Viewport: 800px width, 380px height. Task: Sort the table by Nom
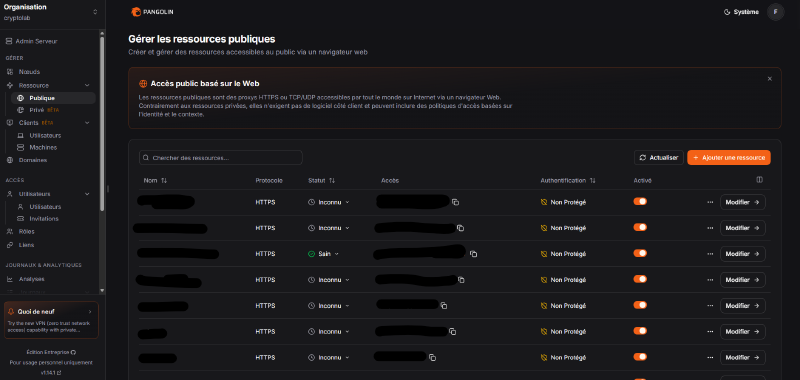click(x=155, y=181)
